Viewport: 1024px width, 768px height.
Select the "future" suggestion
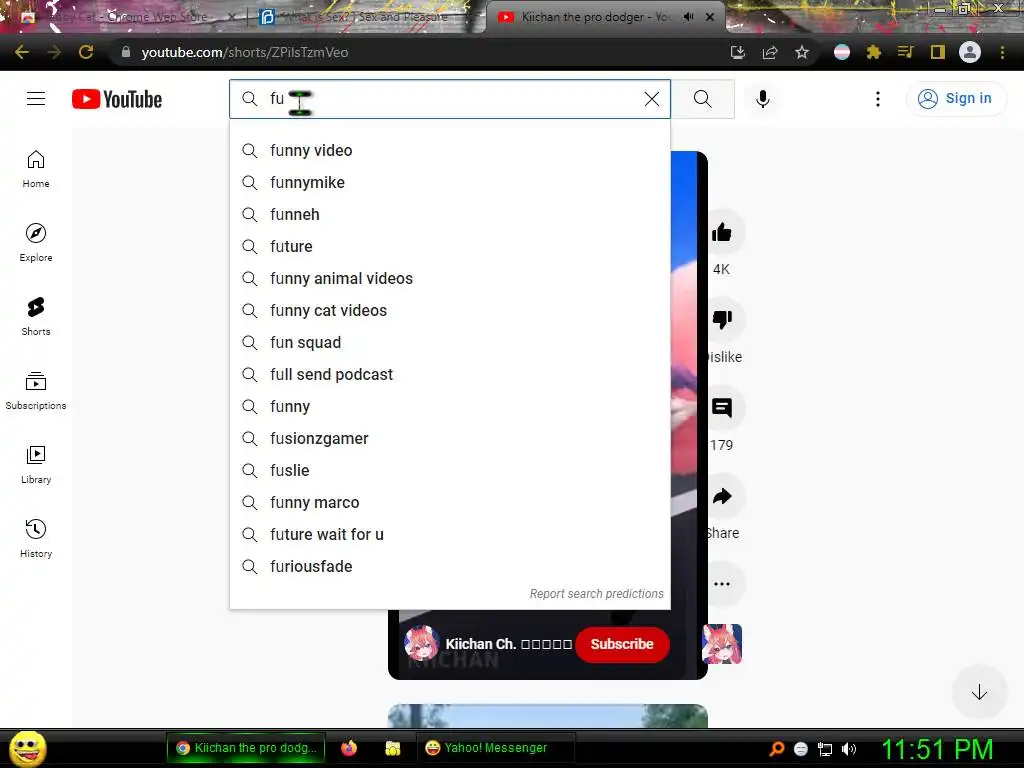pos(450,247)
